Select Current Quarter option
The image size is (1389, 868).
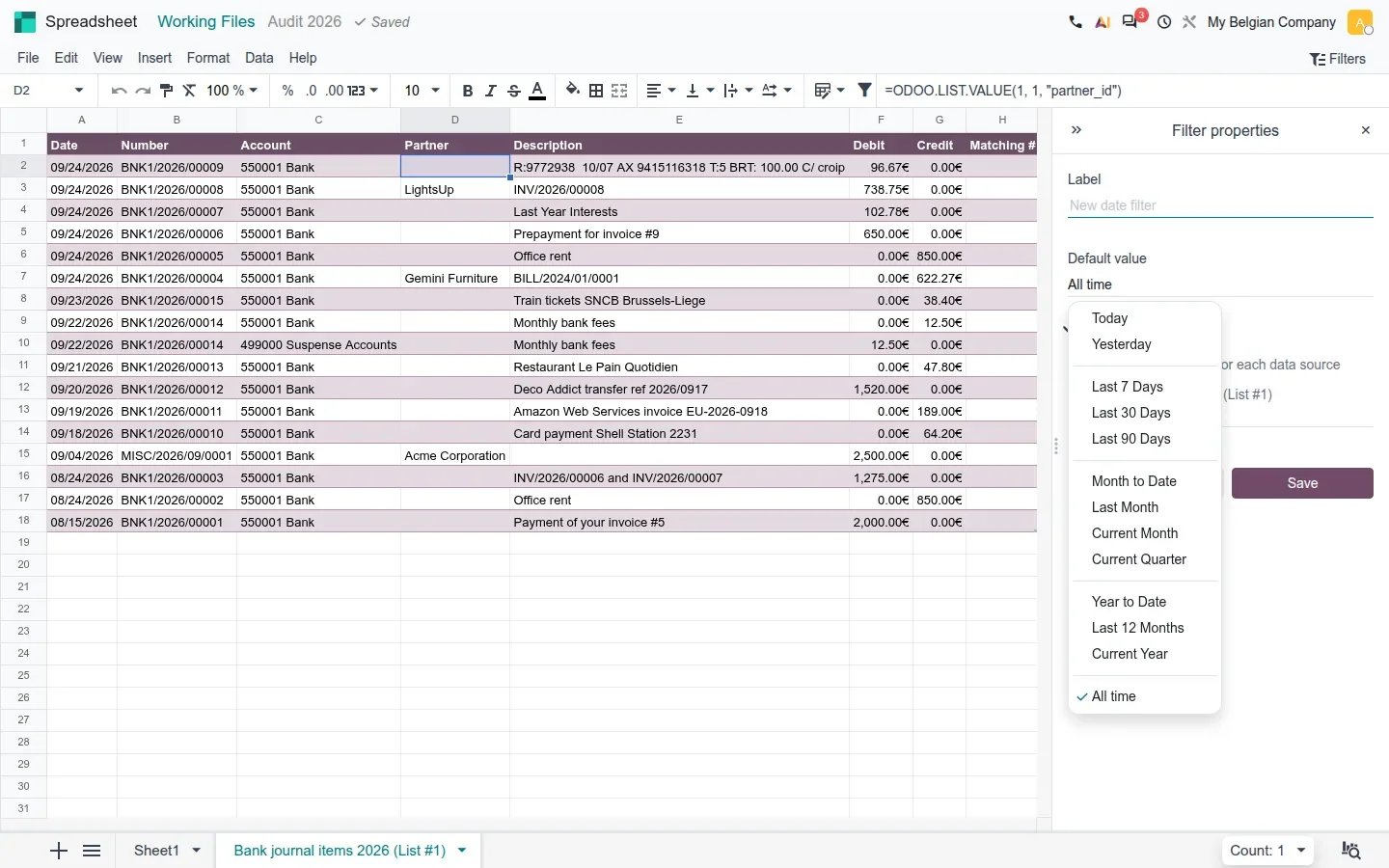tap(1145, 559)
